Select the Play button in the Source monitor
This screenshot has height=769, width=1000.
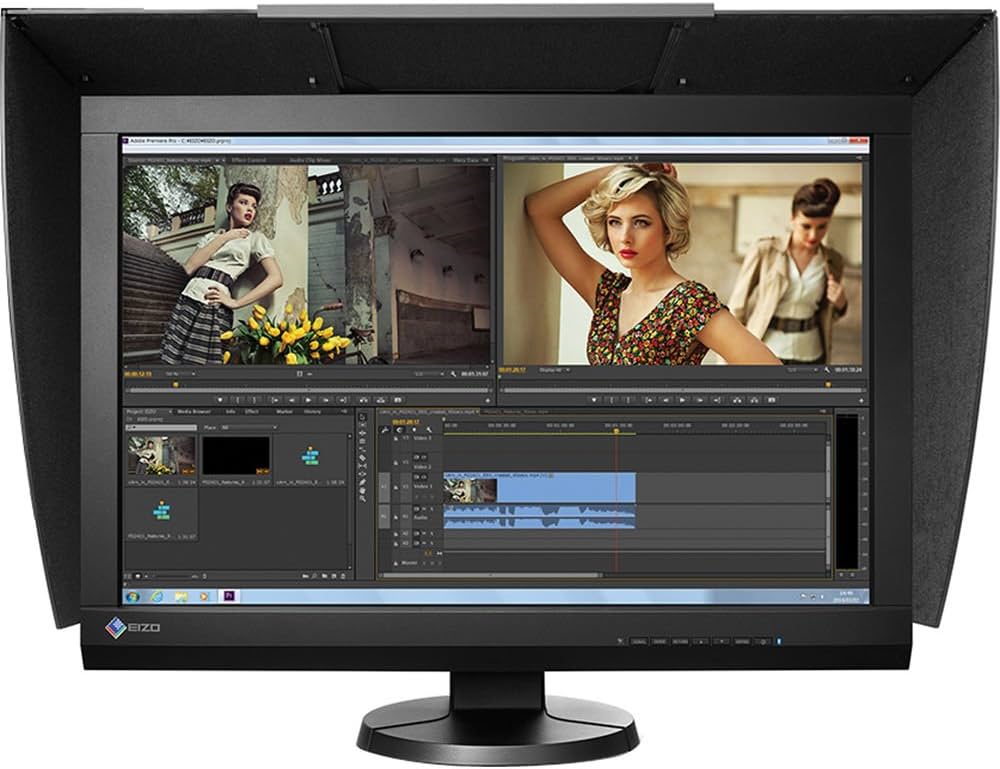[309, 398]
